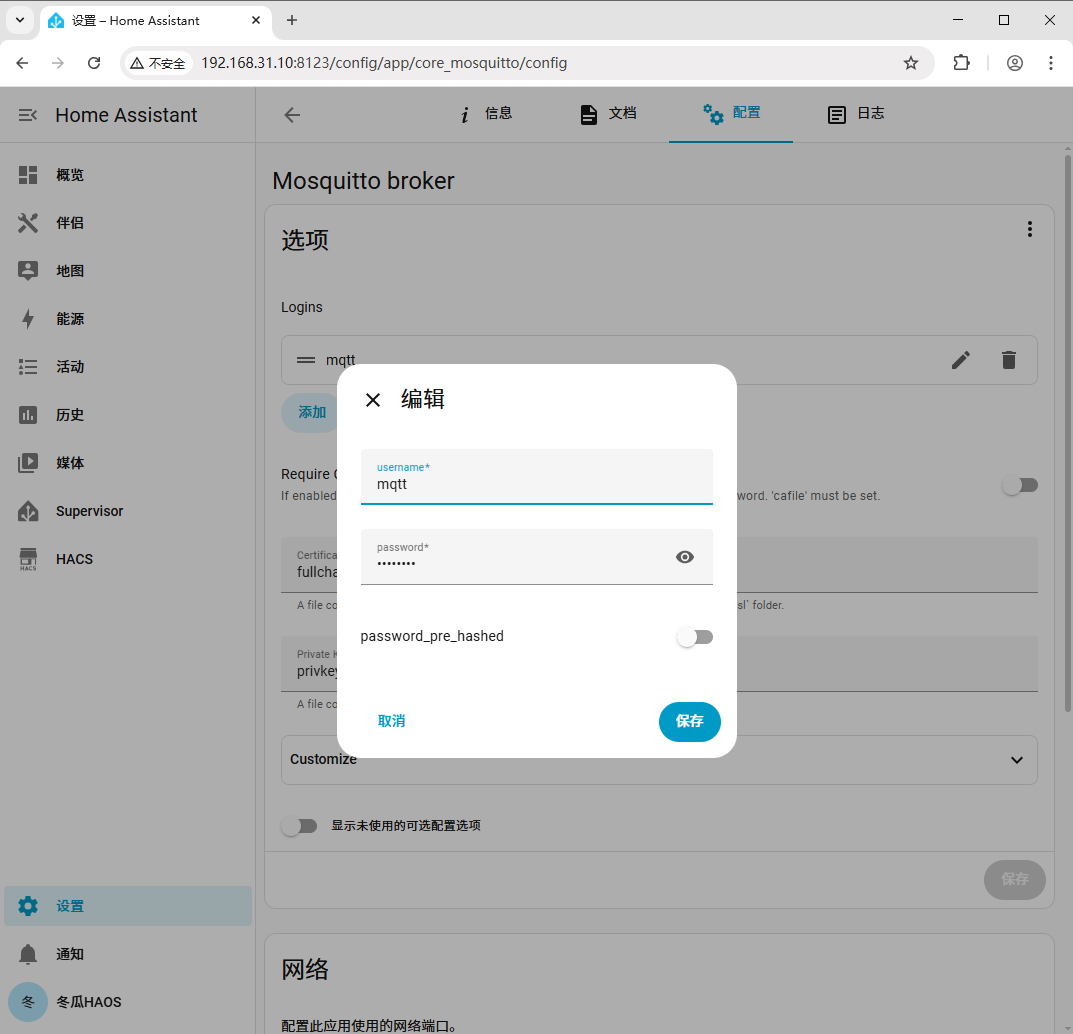1073x1034 pixels.
Task: Open Supervisor in sidebar
Action: click(128, 511)
